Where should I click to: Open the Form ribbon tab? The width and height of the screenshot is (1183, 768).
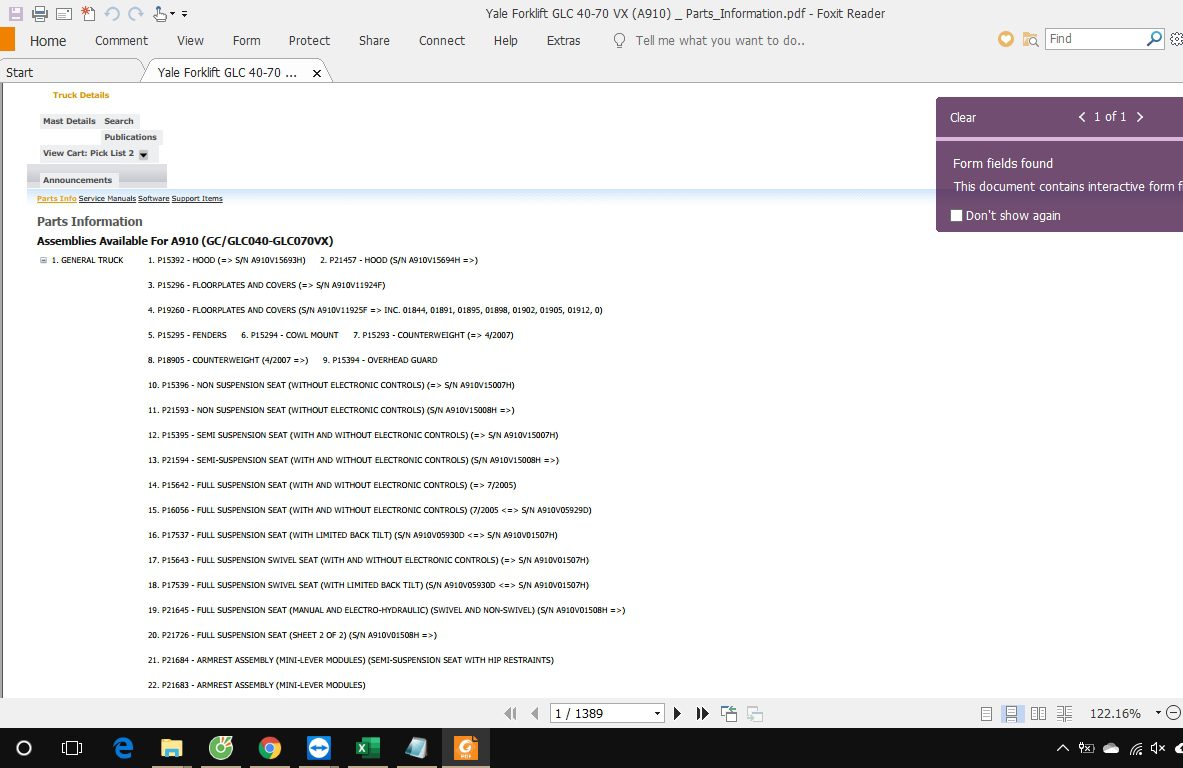tap(246, 41)
